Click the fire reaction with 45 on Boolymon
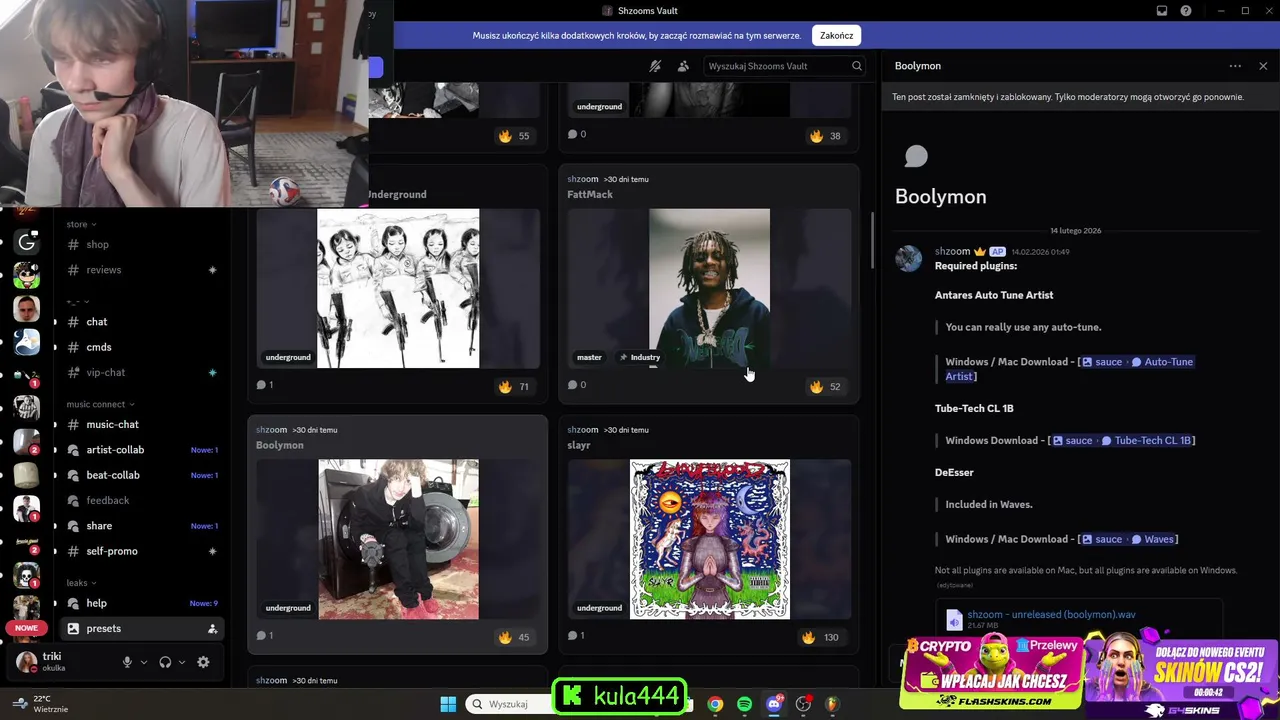1280x720 pixels. point(515,637)
